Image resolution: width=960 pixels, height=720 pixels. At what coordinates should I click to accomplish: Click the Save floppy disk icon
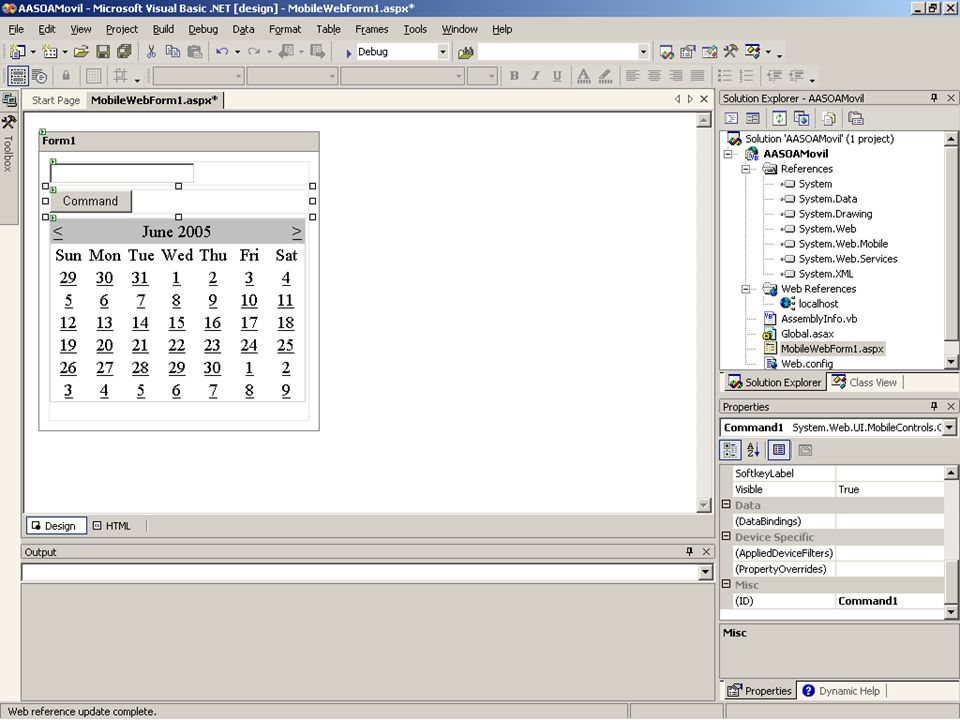103,52
